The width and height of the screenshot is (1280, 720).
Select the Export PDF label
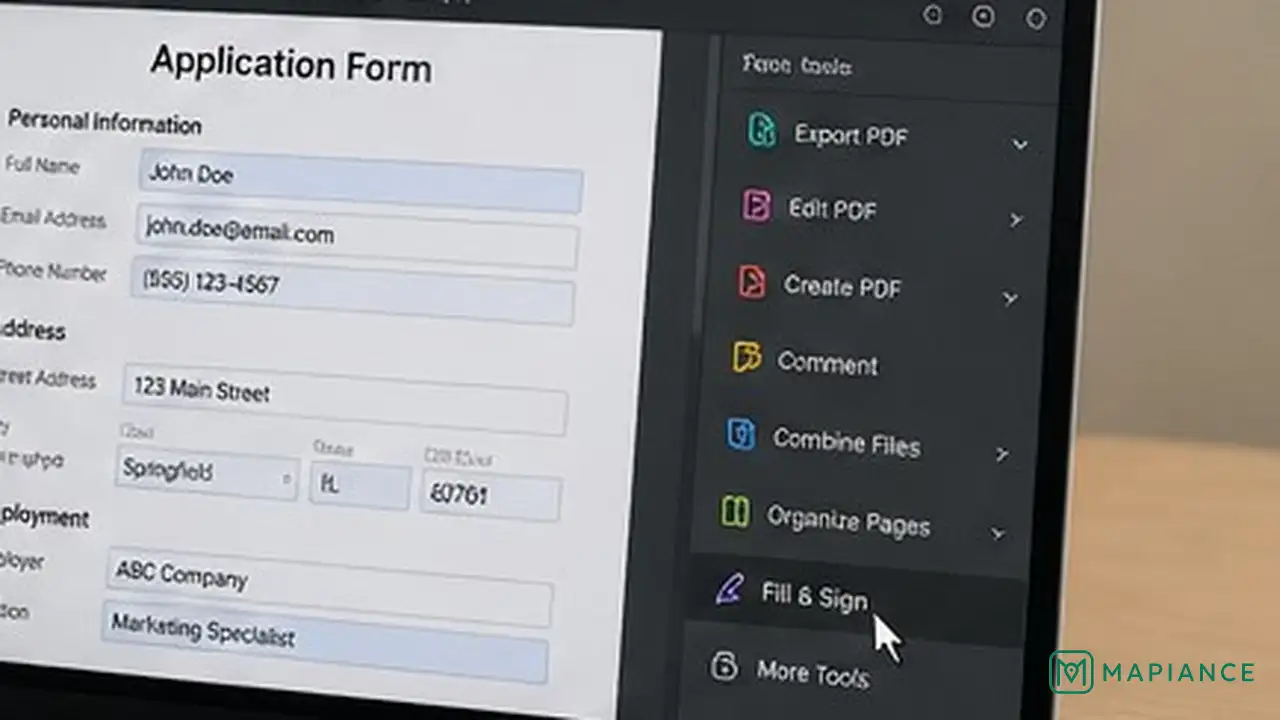(851, 135)
